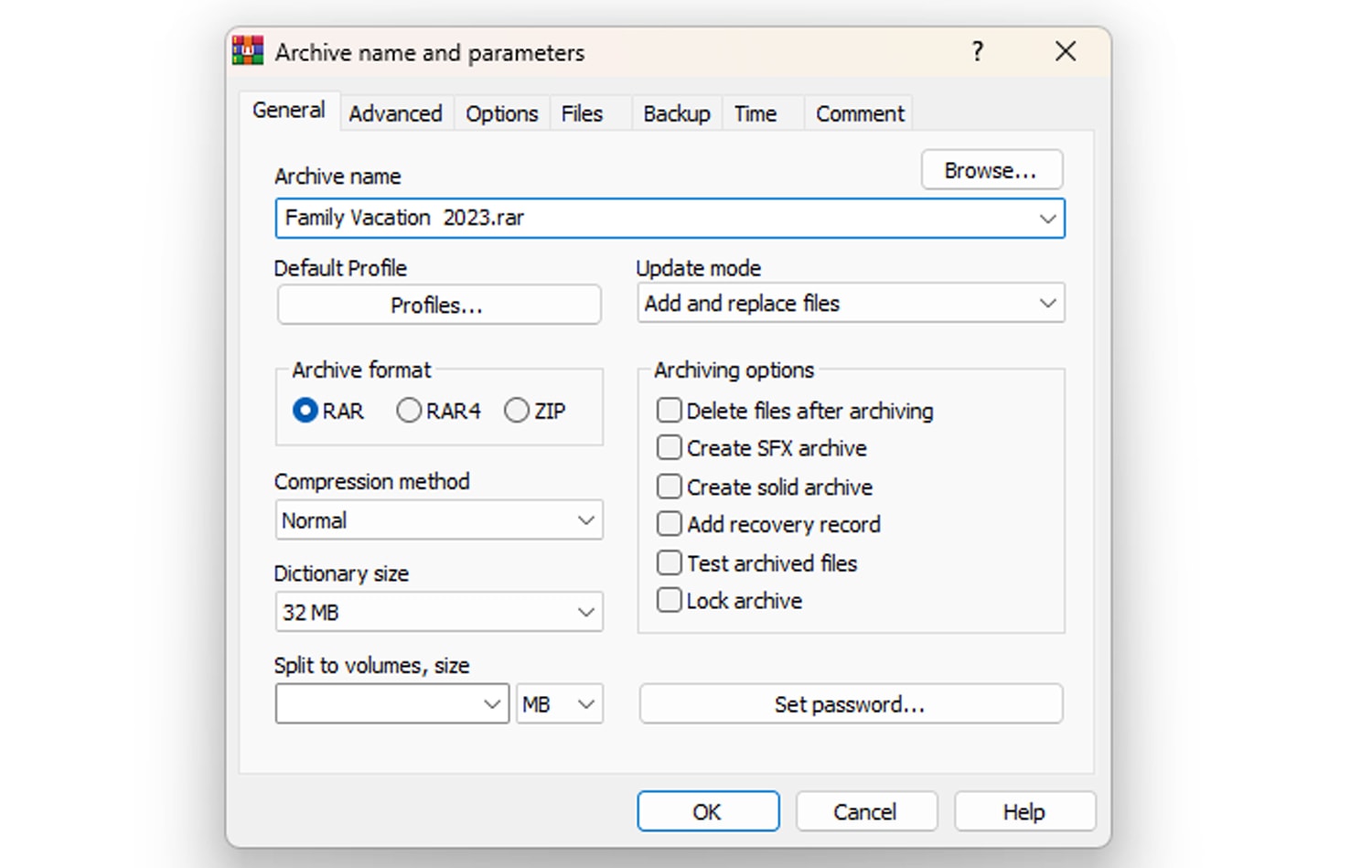The image size is (1372, 868).
Task: Click the Profiles button
Action: pos(438,305)
